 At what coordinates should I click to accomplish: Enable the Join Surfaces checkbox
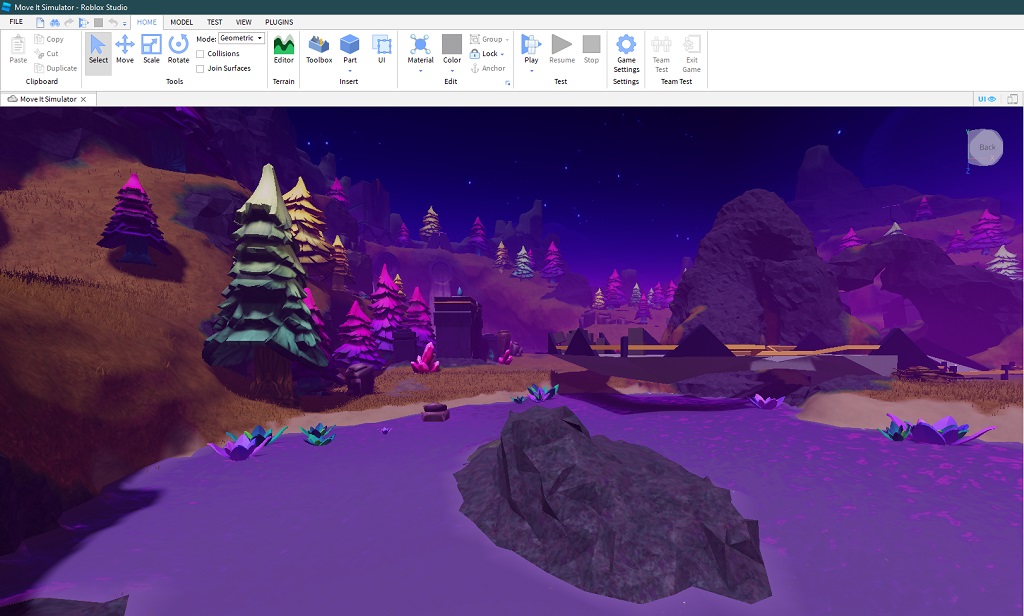point(200,69)
